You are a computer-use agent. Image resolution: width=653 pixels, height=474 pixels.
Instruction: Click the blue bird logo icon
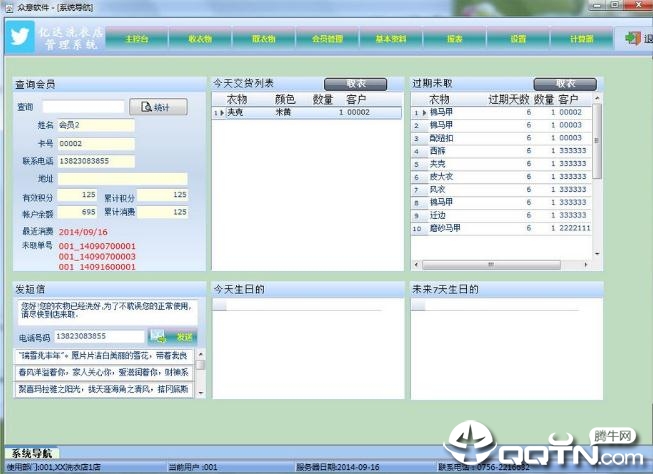(20, 37)
